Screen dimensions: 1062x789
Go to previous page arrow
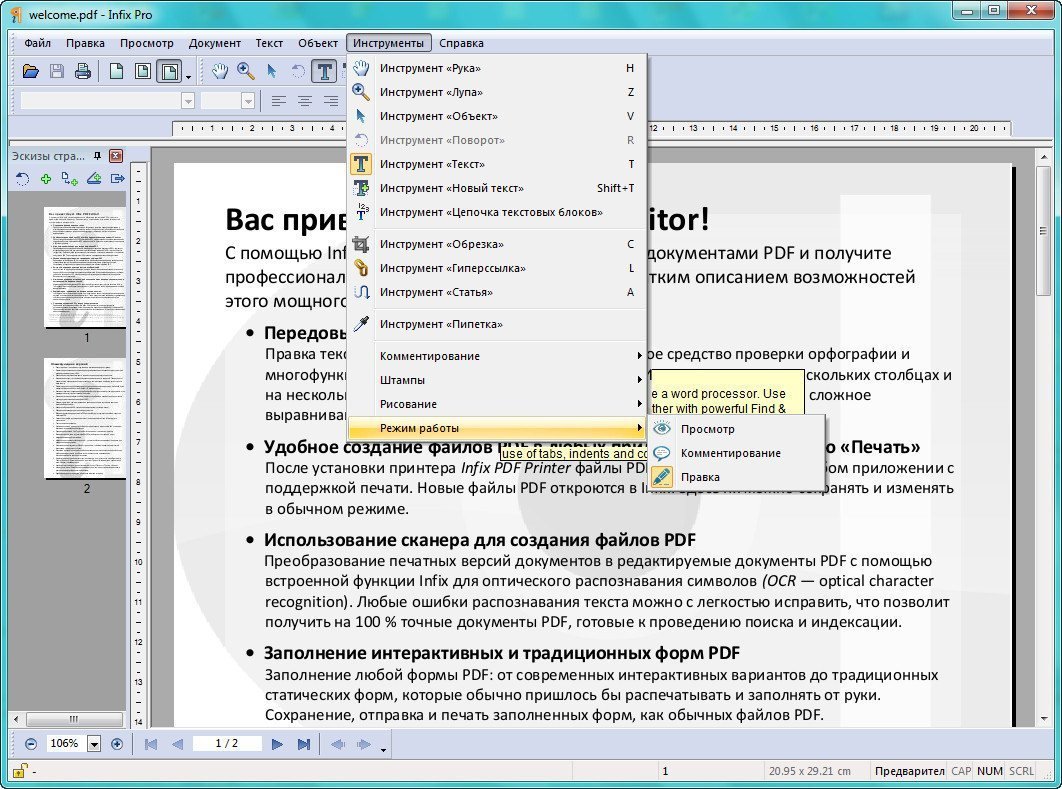coord(177,744)
